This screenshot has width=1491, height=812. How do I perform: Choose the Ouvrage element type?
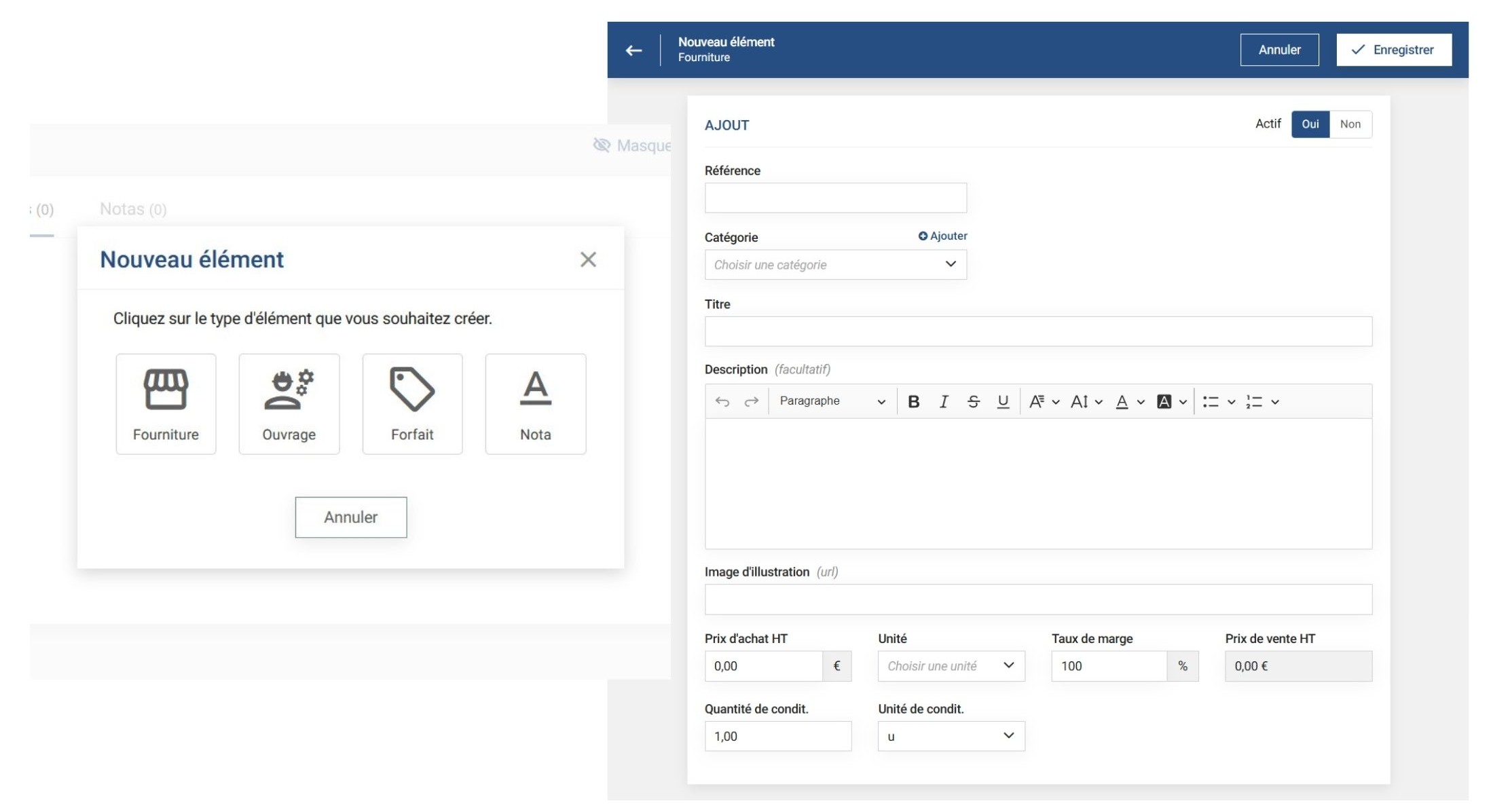289,404
